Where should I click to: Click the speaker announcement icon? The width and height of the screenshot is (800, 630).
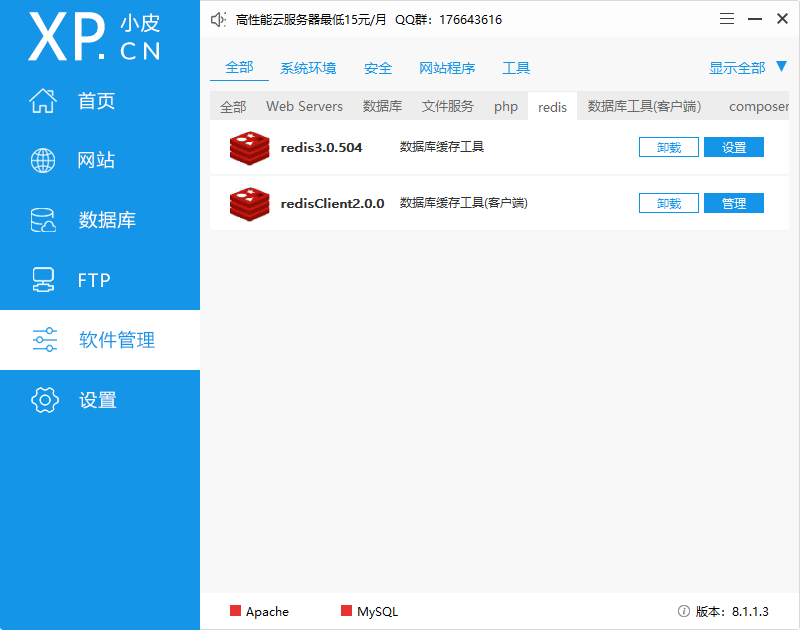coord(218,19)
